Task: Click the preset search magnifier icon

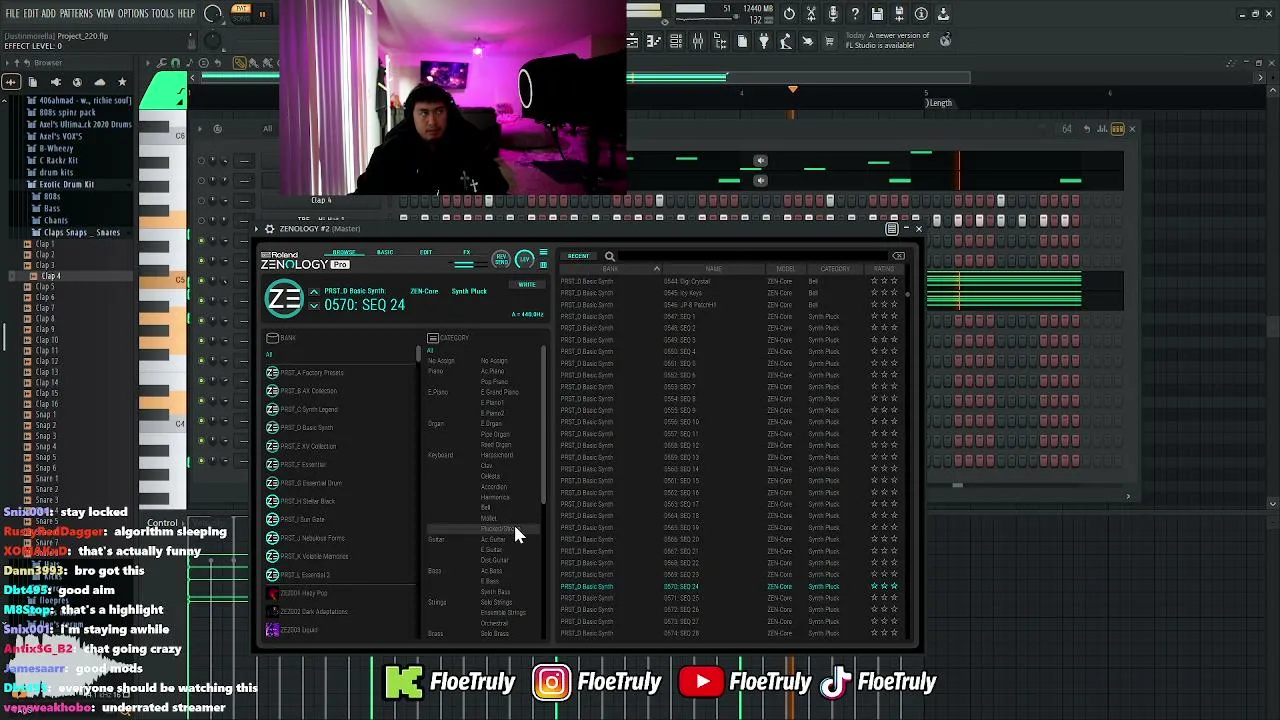Action: pyautogui.click(x=609, y=257)
